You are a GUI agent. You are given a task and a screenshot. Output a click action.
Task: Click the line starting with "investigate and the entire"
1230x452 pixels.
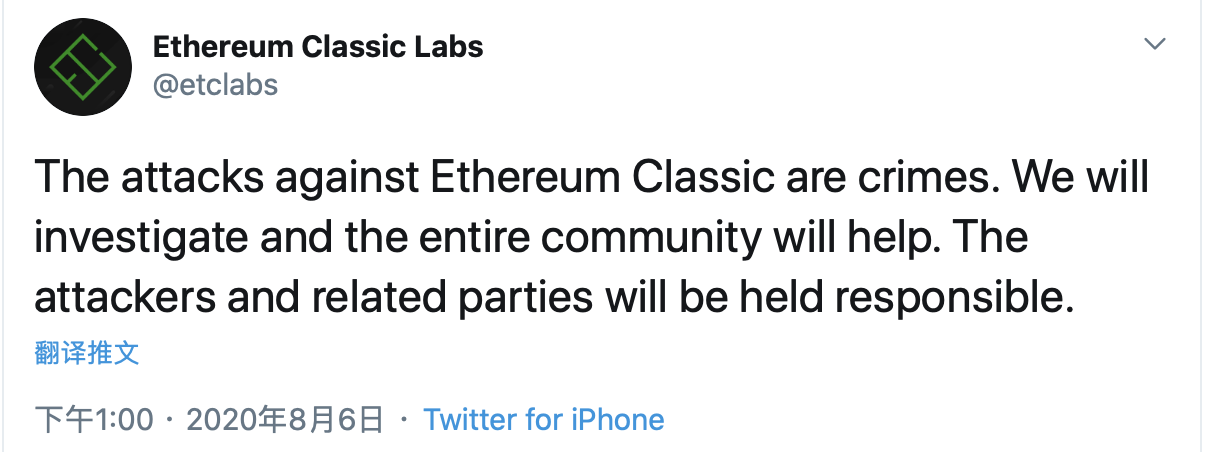pyautogui.click(x=532, y=239)
